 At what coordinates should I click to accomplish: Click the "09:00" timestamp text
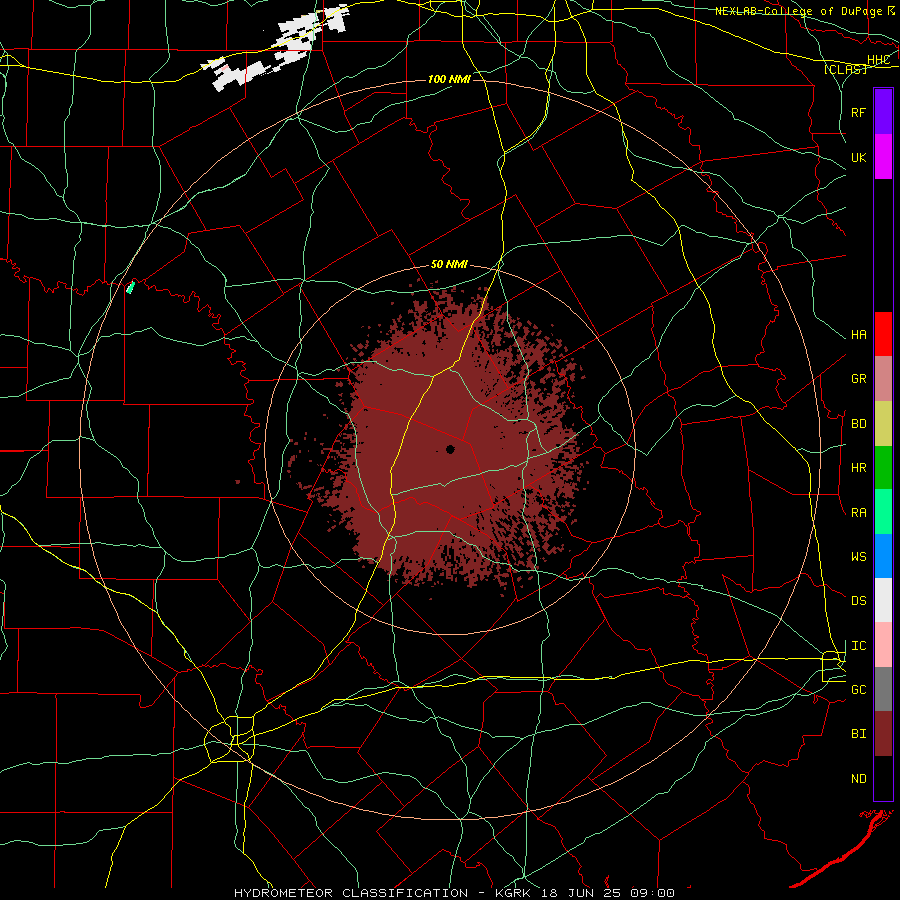(652, 893)
